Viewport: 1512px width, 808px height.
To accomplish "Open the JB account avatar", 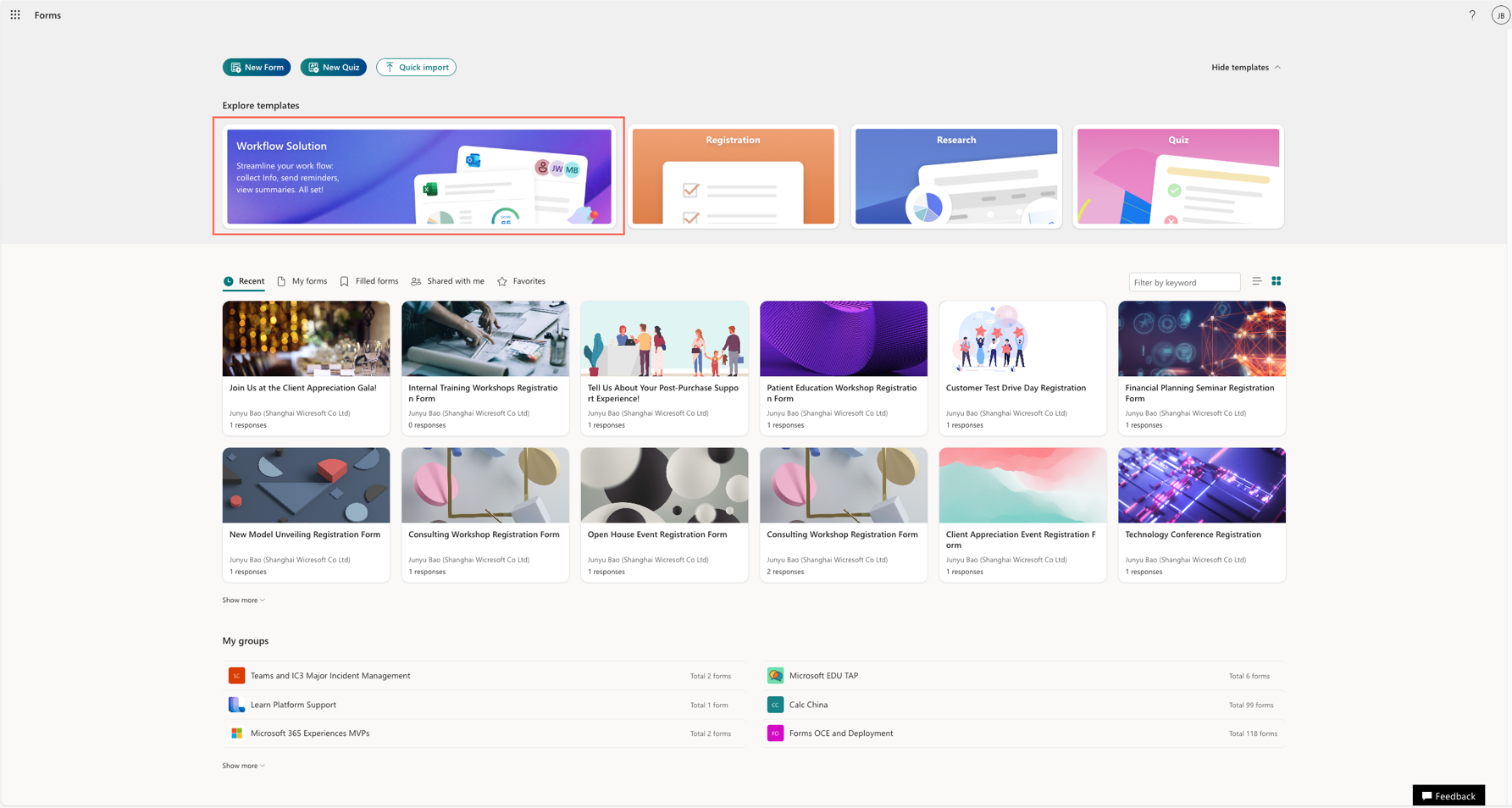I will pos(1500,15).
